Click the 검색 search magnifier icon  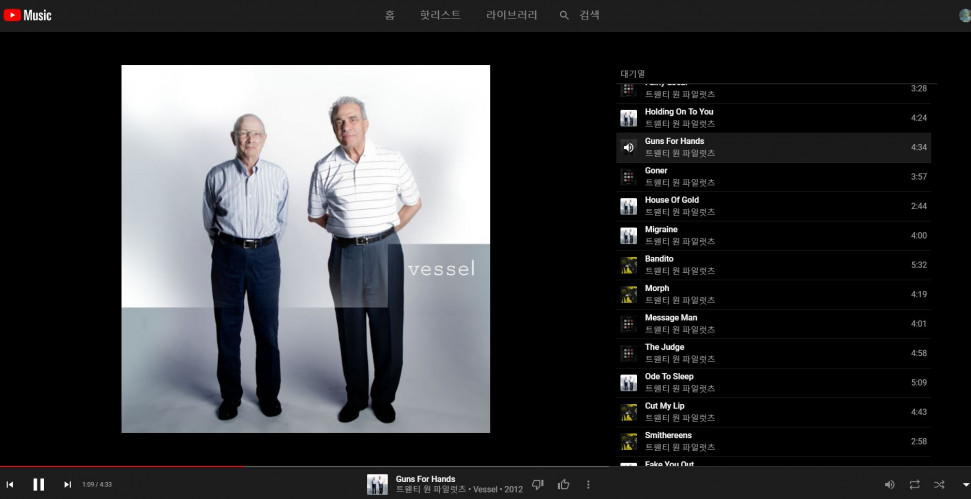564,15
